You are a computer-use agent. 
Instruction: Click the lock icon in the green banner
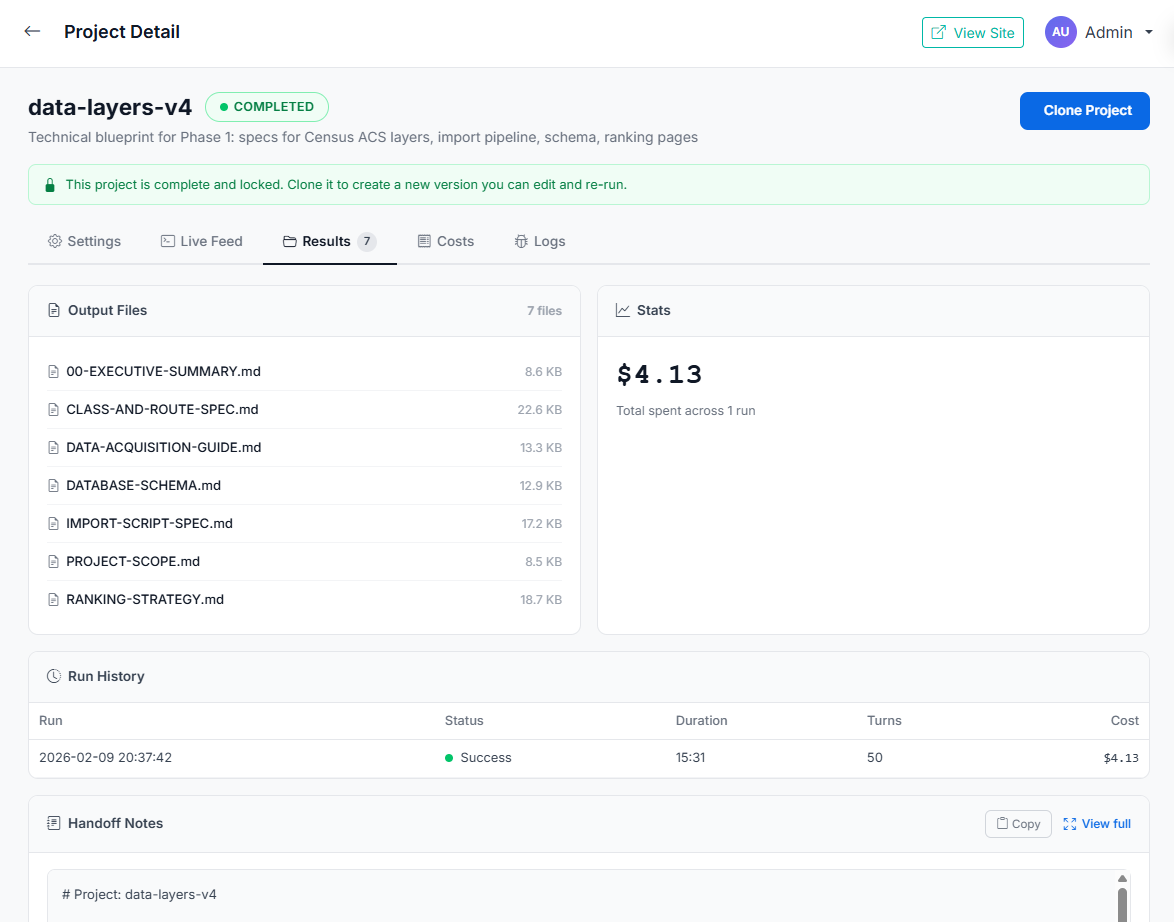coord(49,185)
